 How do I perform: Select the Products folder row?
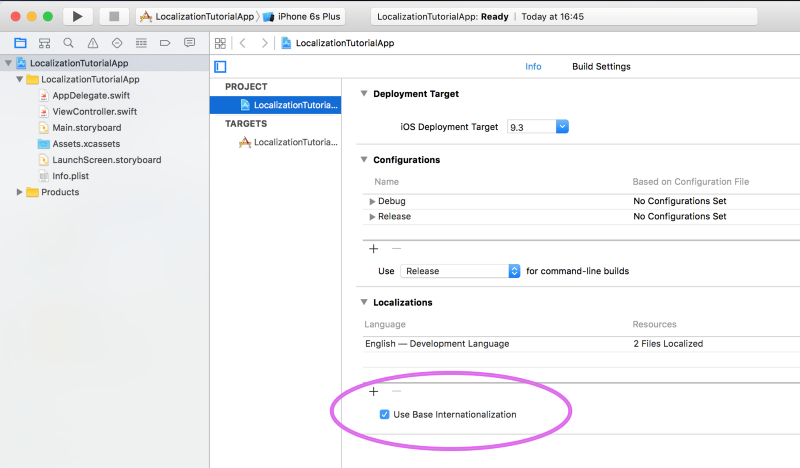(x=105, y=192)
